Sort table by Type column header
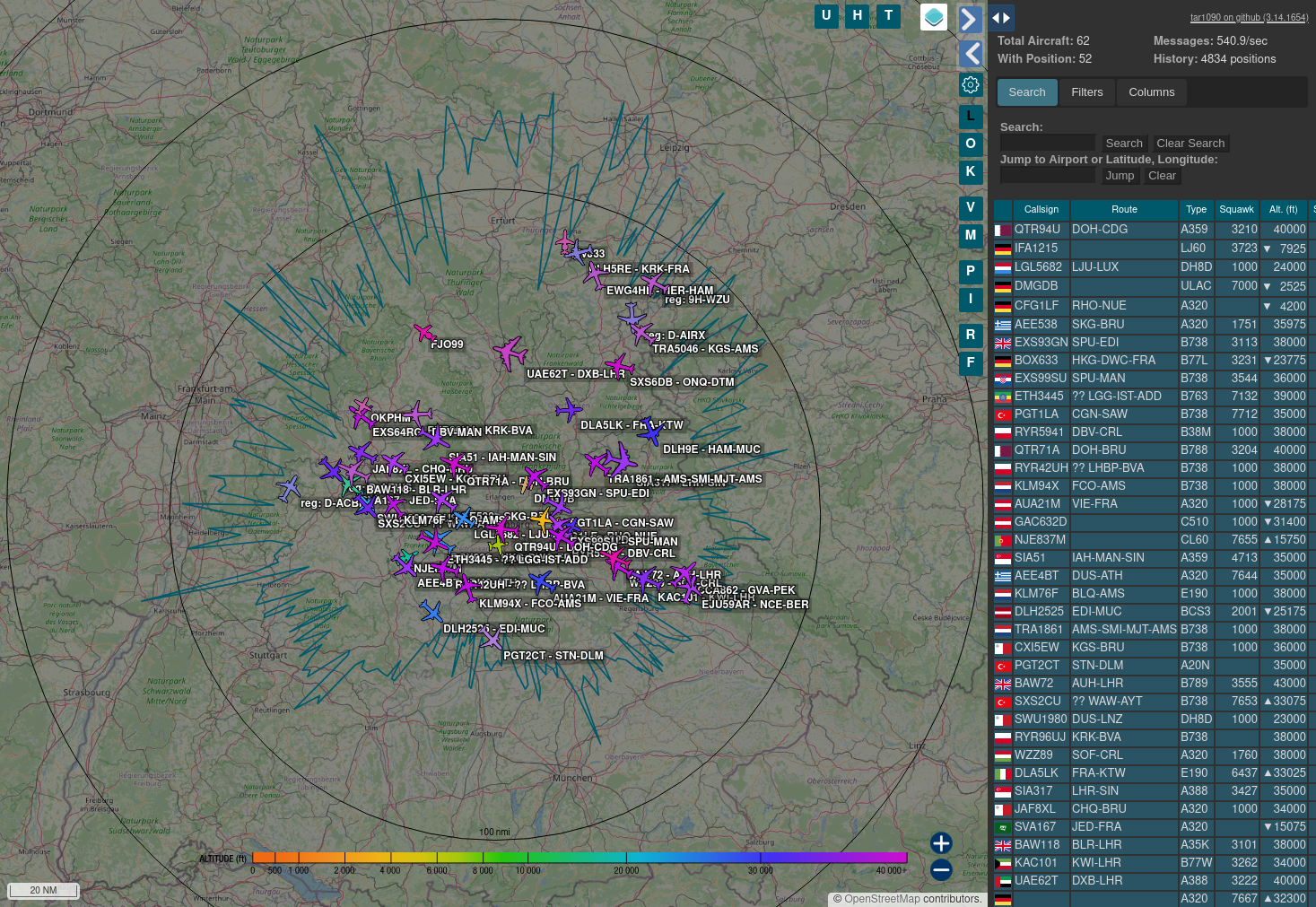This screenshot has height=907, width=1316. point(1196,210)
